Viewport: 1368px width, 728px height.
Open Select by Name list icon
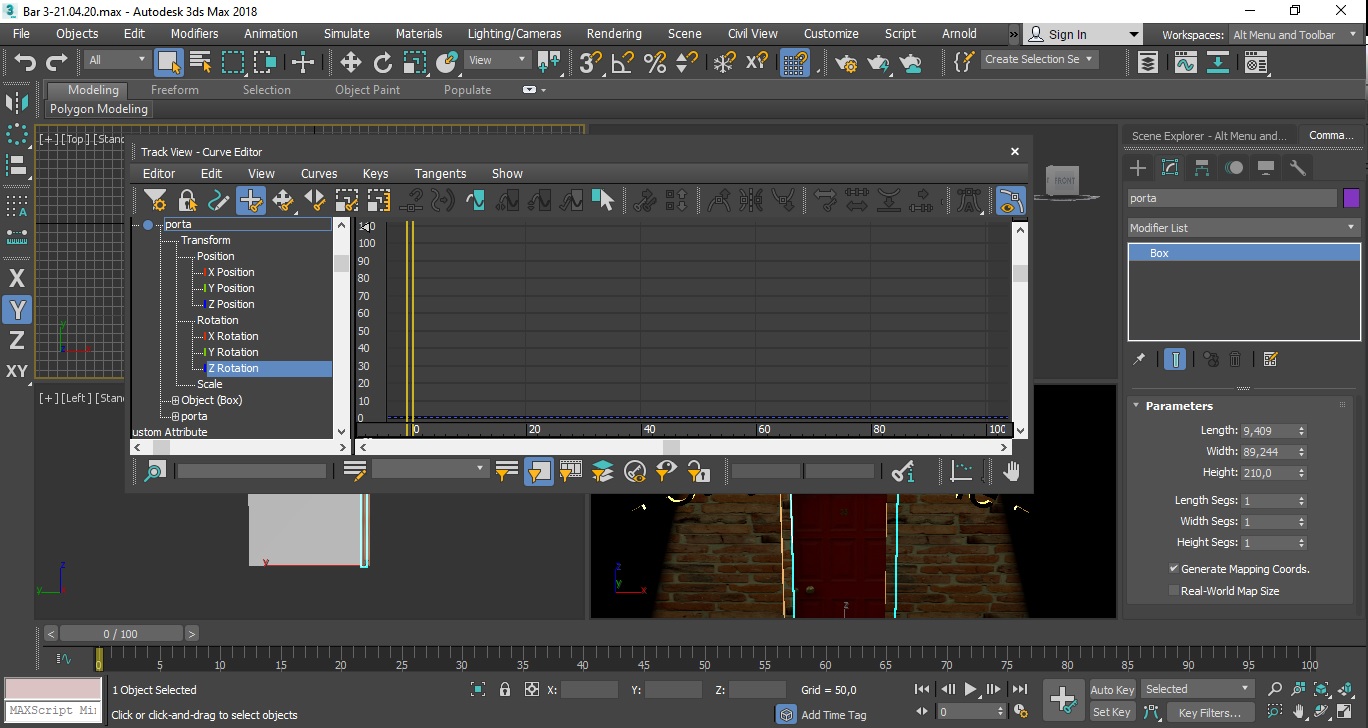201,63
